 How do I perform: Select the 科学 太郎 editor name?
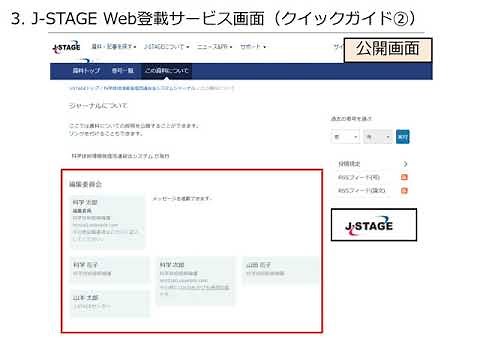click(85, 202)
